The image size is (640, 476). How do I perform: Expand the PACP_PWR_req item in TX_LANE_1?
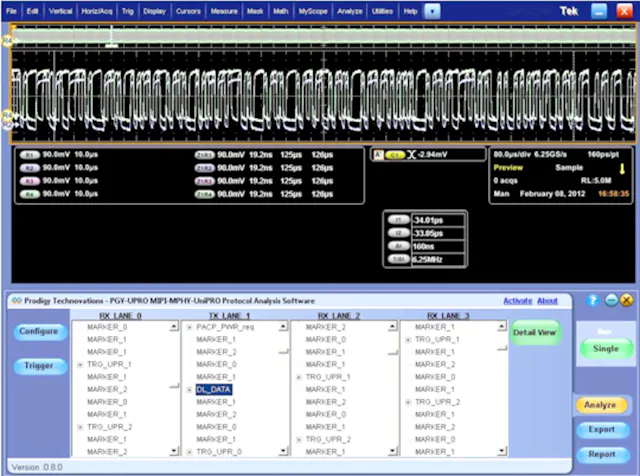tap(188, 327)
